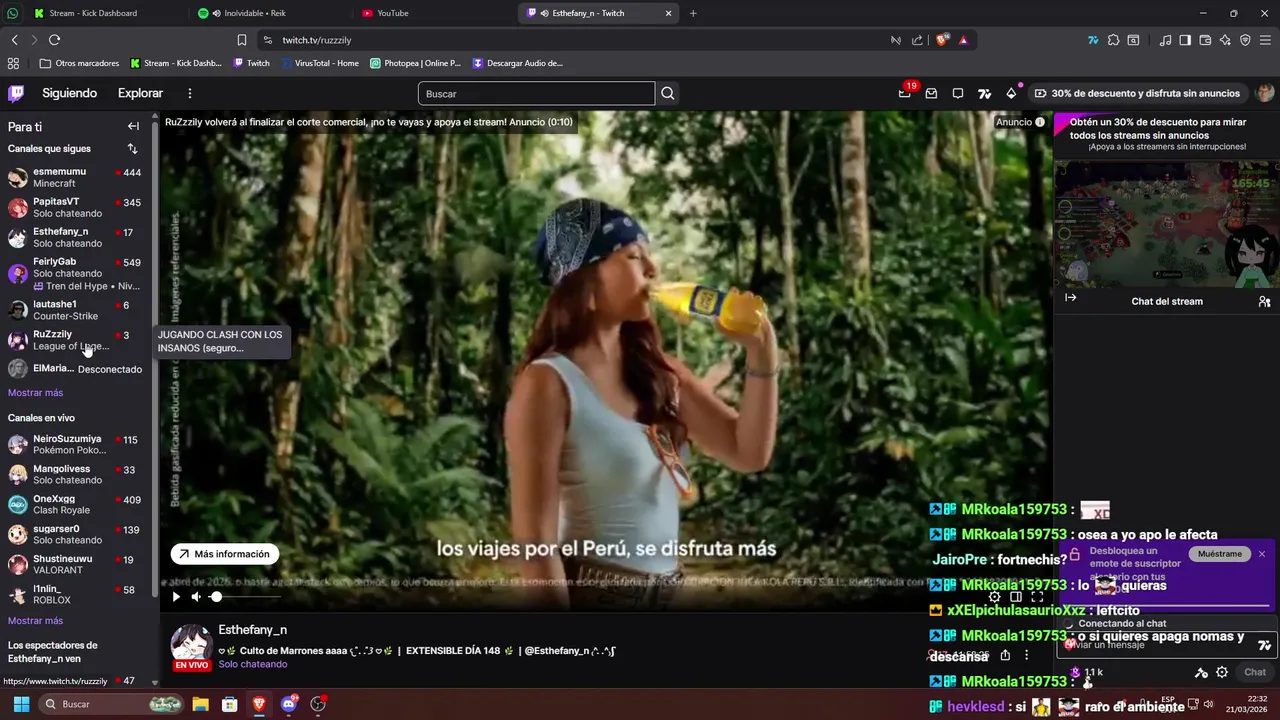Click the ad info icon beside Anuncio
1280x720 pixels.
pos(1040,122)
